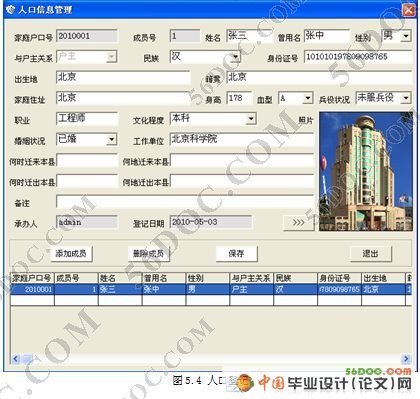Screen dimensions: 420x399
Task: Click the 曾用名 field containing 张中
Action: [x=327, y=36]
